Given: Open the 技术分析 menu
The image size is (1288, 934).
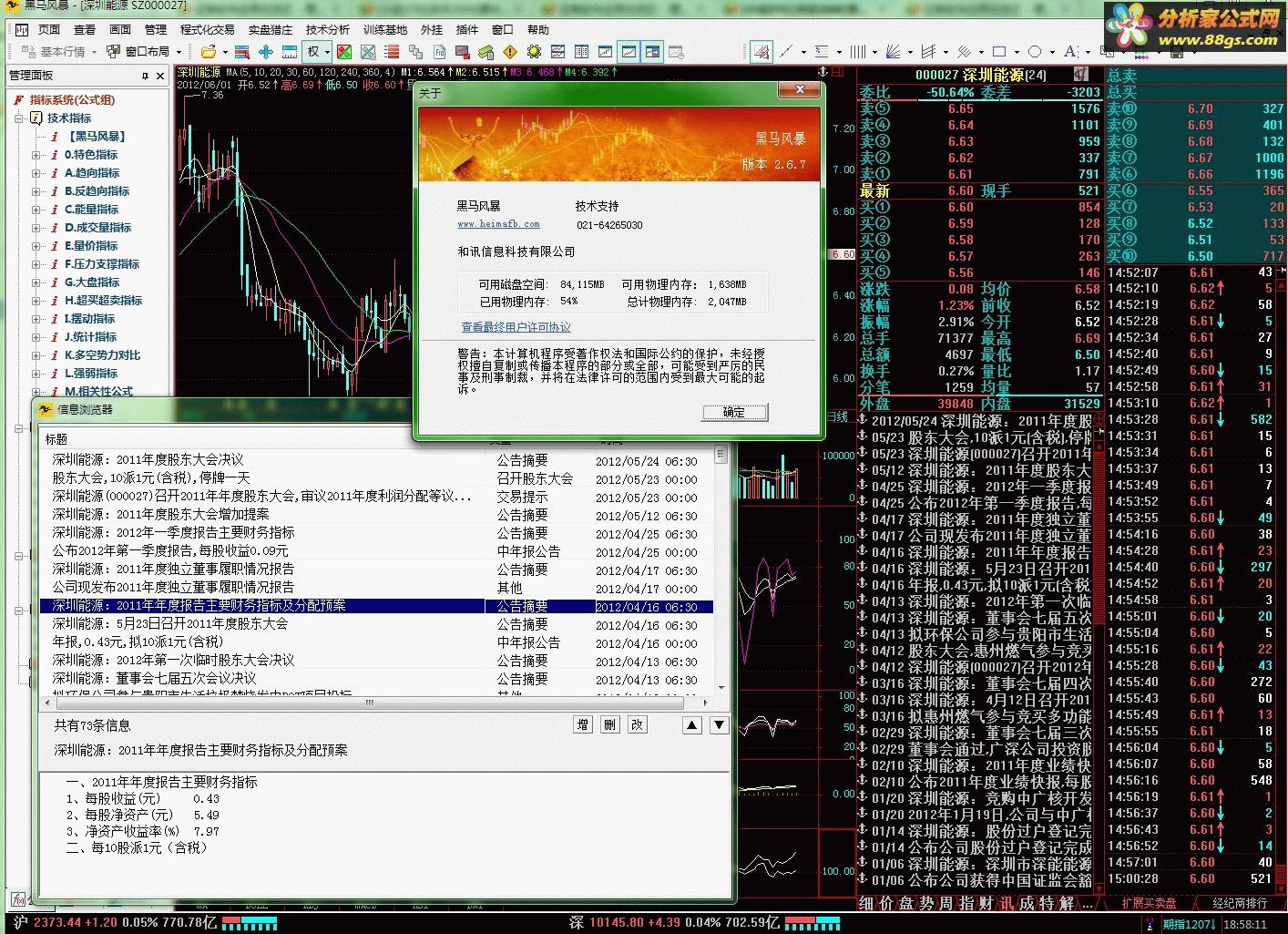Looking at the screenshot, I should (x=327, y=30).
